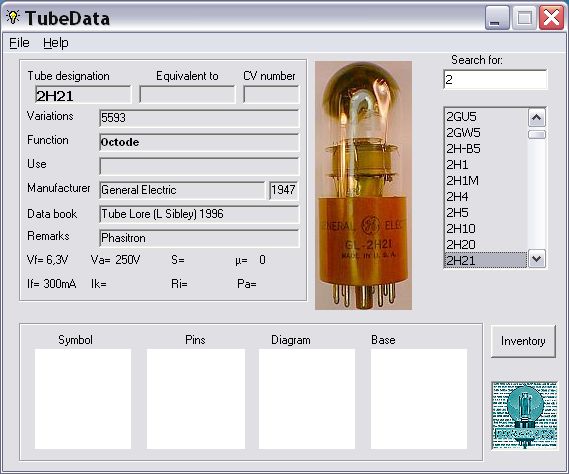Click the empty Diagram image box
Image resolution: width=569 pixels, height=474 pixels.
pos(307,399)
